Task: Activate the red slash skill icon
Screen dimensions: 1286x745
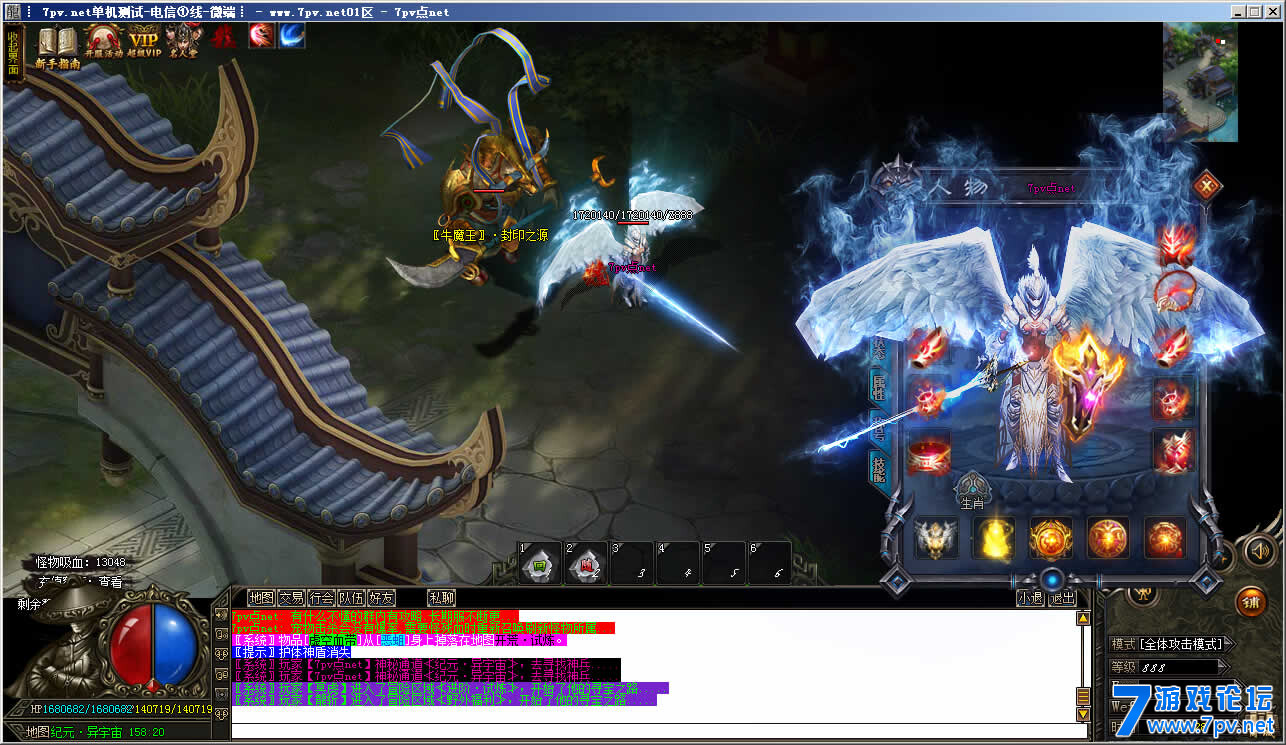Action: pyautogui.click(x=261, y=36)
